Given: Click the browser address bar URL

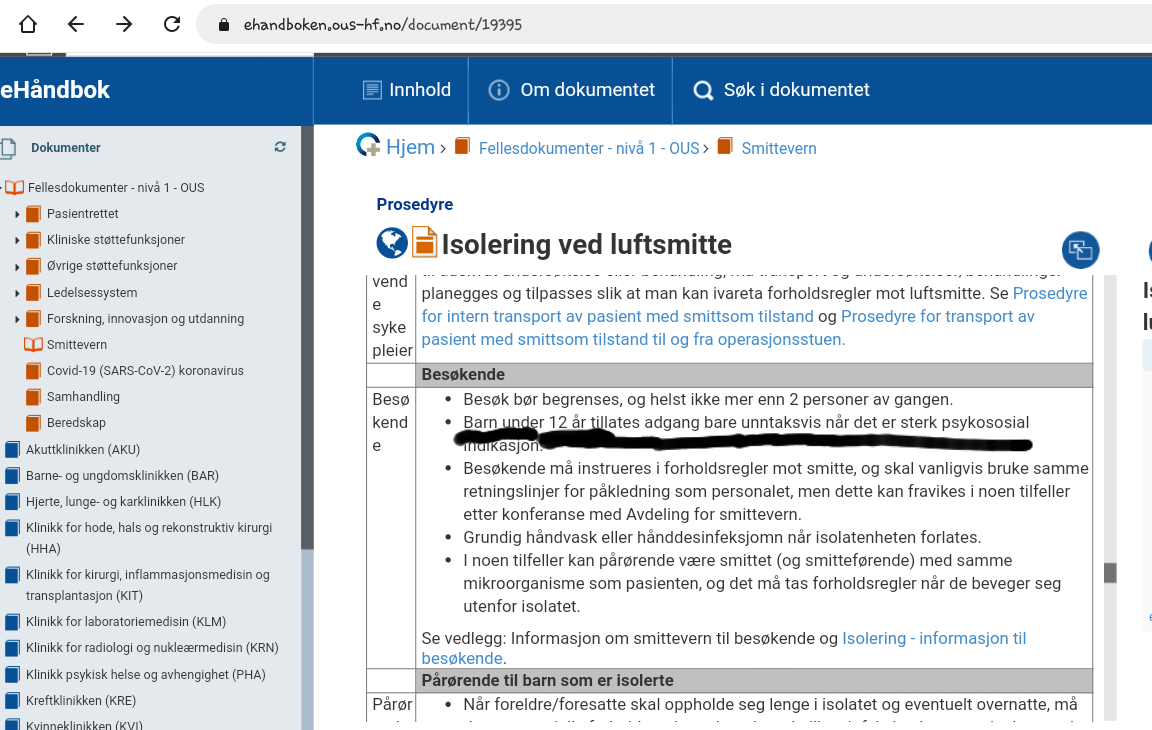Looking at the screenshot, I should click(382, 24).
